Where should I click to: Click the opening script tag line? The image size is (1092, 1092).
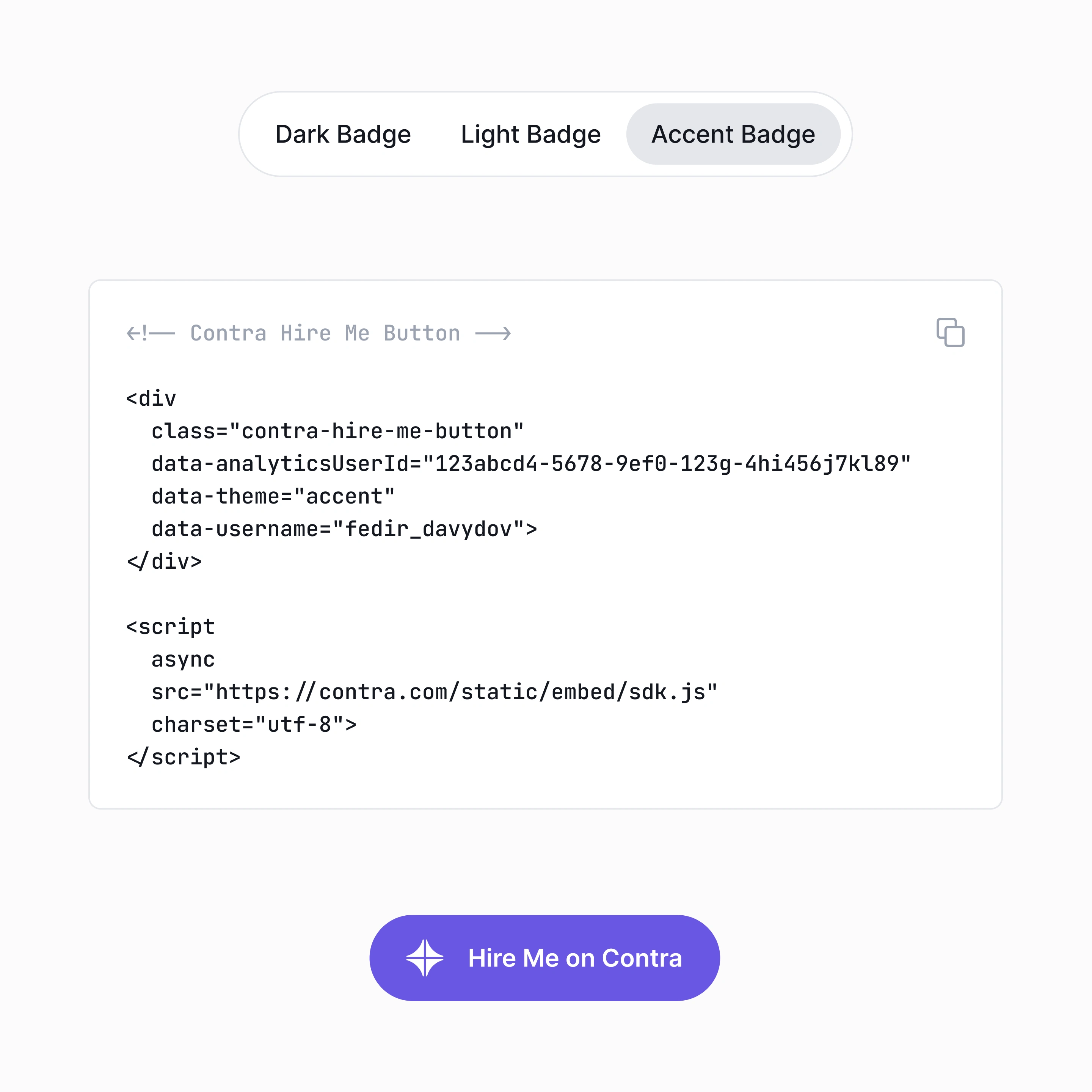pos(171,627)
